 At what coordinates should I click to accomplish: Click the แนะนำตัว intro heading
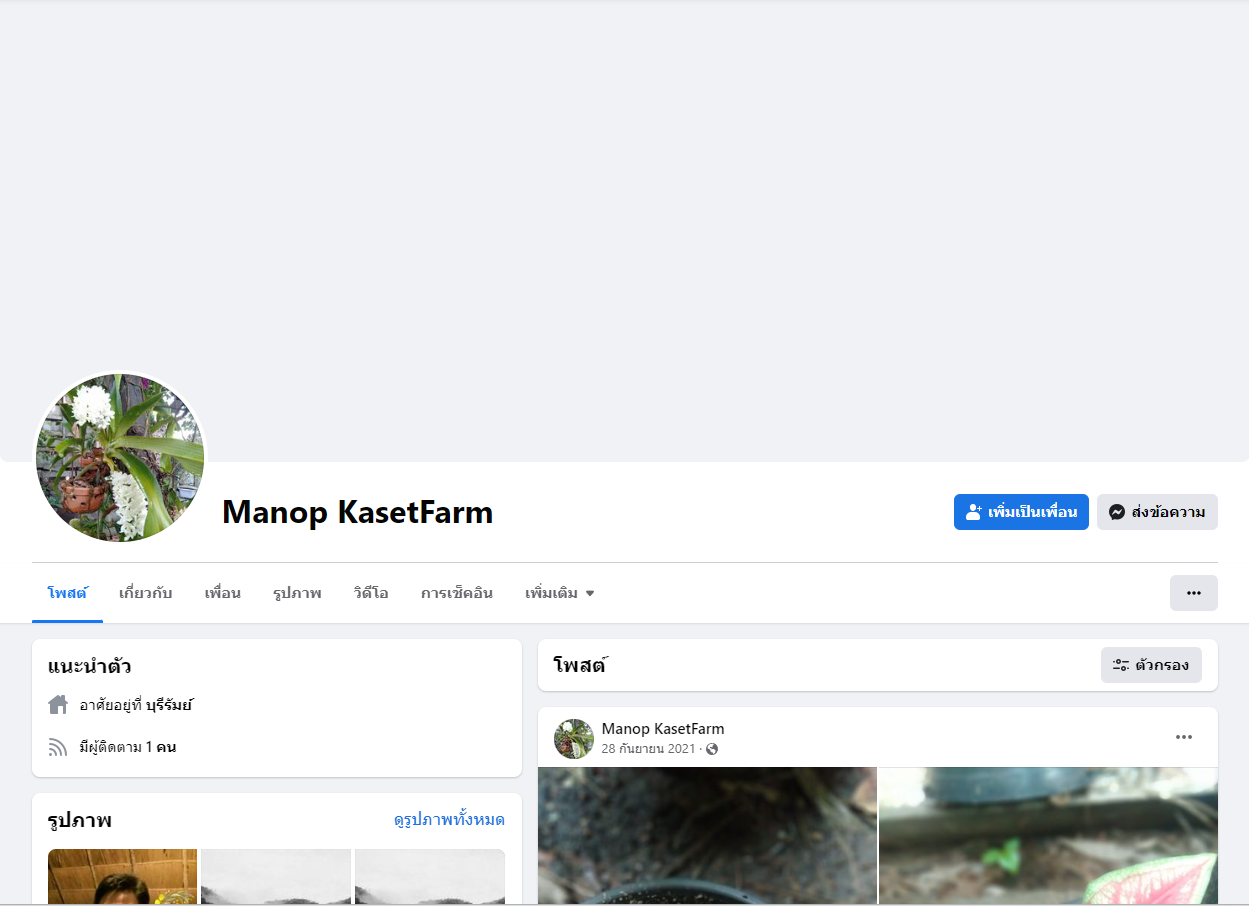point(90,666)
